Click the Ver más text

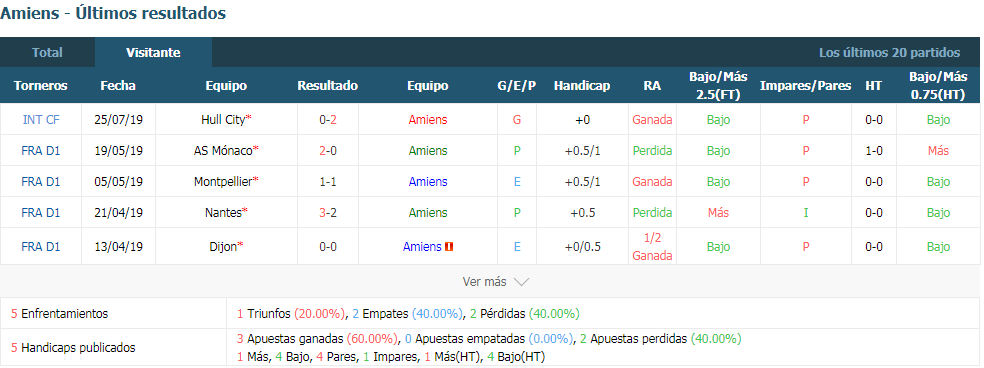484,282
